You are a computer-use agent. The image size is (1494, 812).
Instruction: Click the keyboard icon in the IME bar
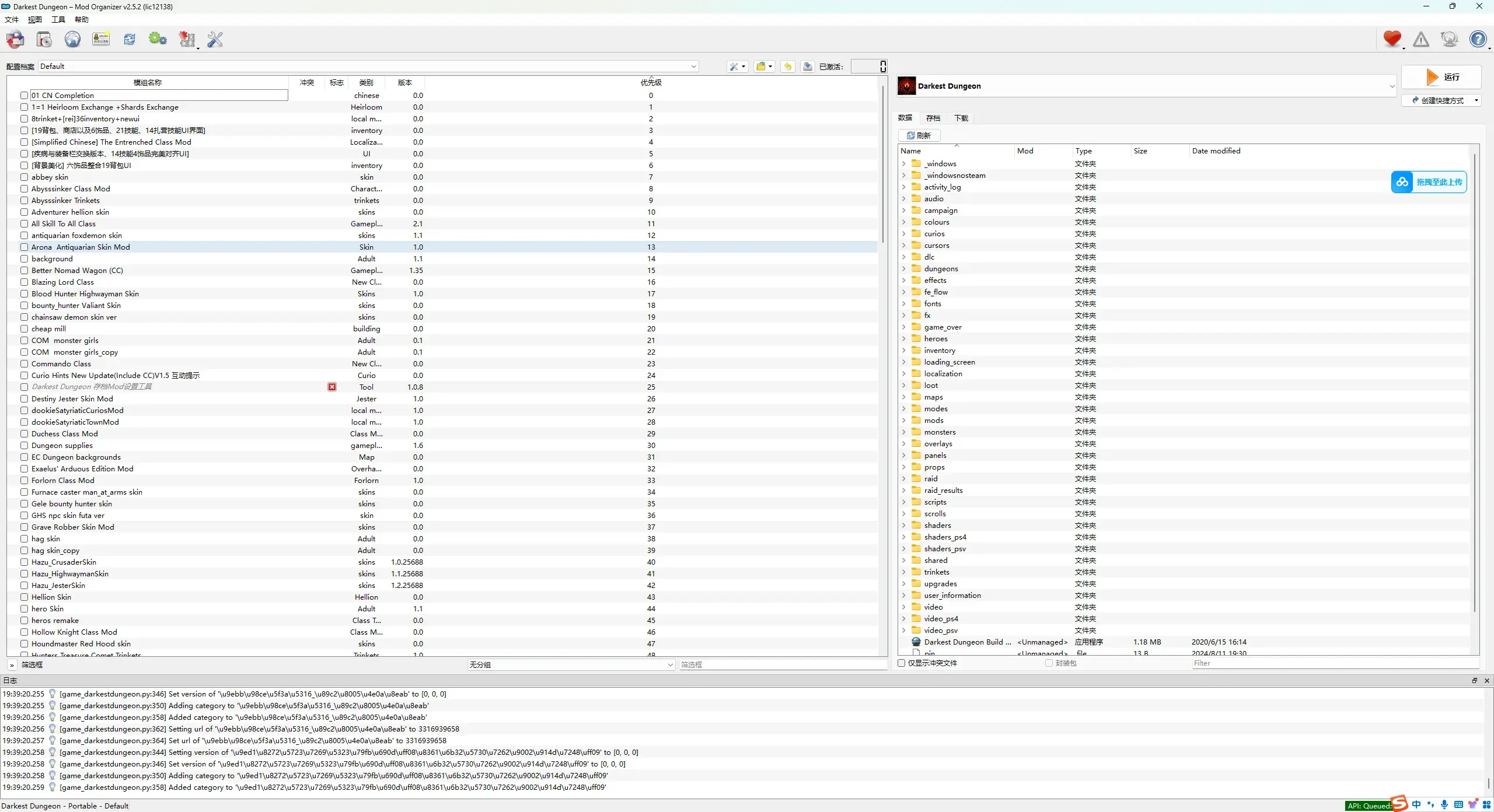(1458, 805)
